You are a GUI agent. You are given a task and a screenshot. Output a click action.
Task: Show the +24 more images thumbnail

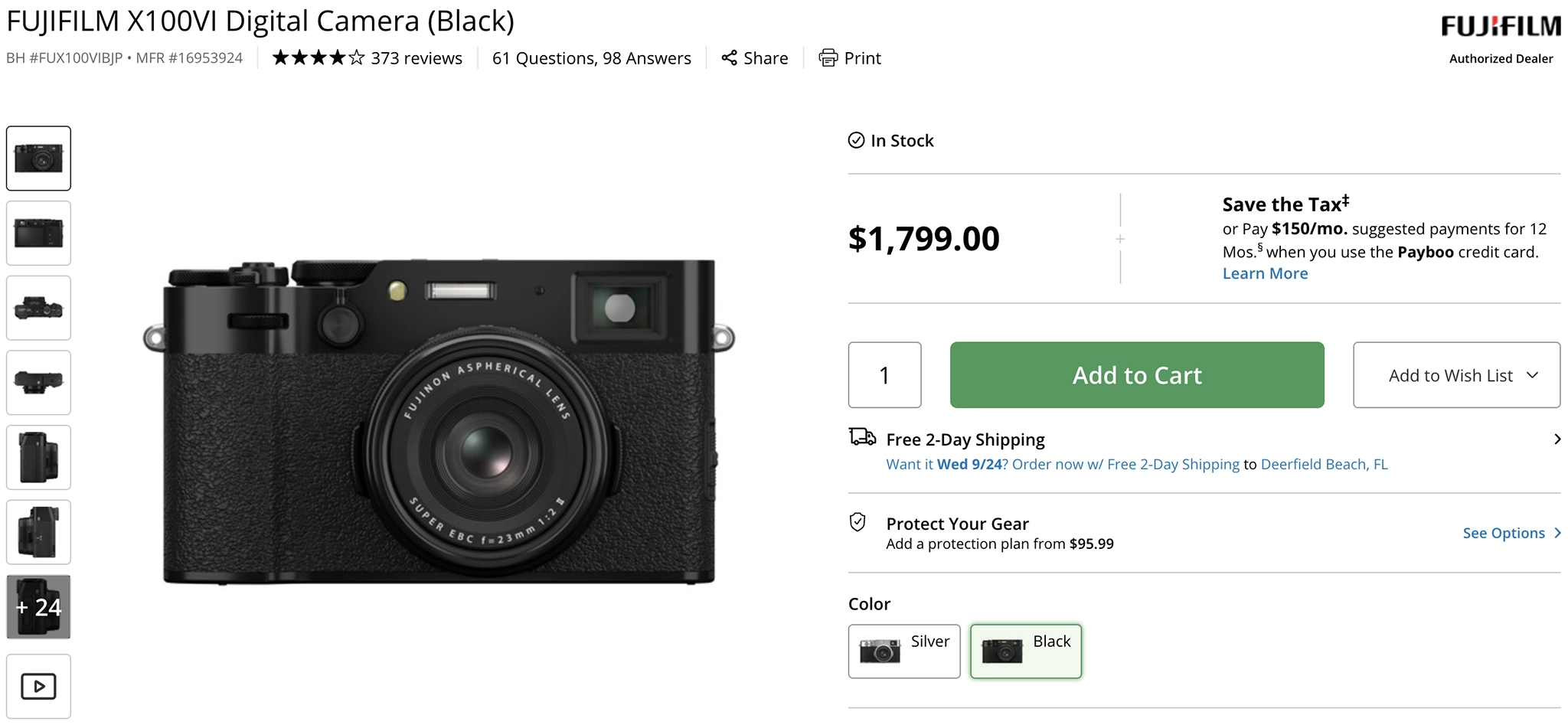click(x=38, y=607)
